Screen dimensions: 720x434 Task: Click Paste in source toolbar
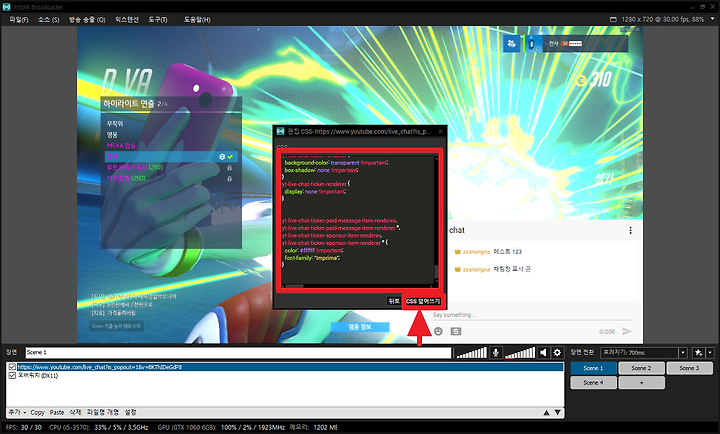pyautogui.click(x=57, y=412)
